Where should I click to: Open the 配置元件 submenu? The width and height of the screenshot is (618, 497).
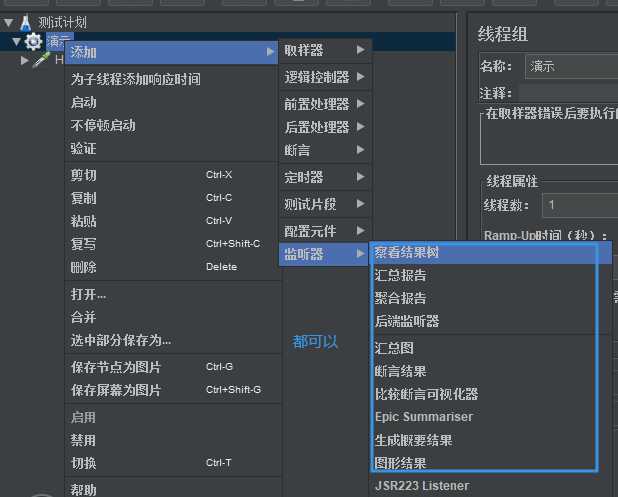(x=325, y=231)
